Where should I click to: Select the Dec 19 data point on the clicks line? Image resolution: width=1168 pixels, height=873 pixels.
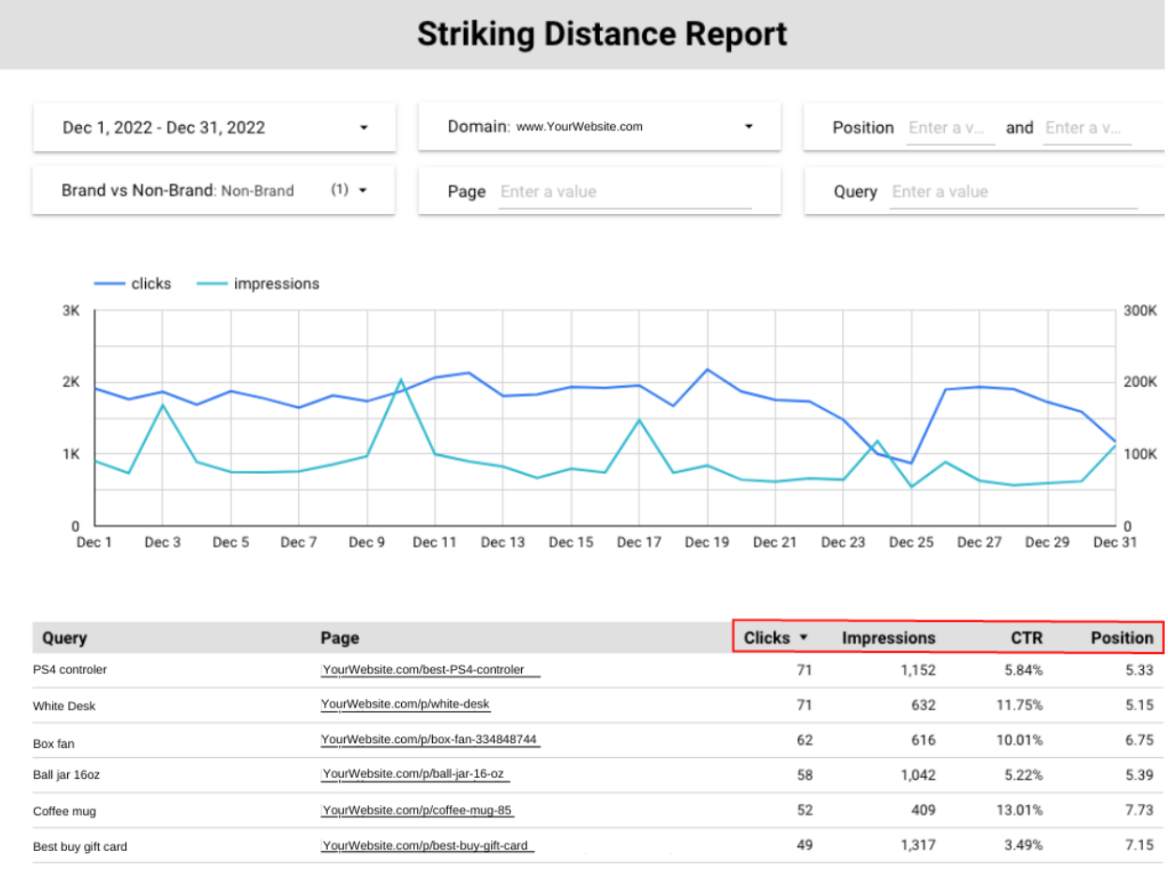click(706, 369)
